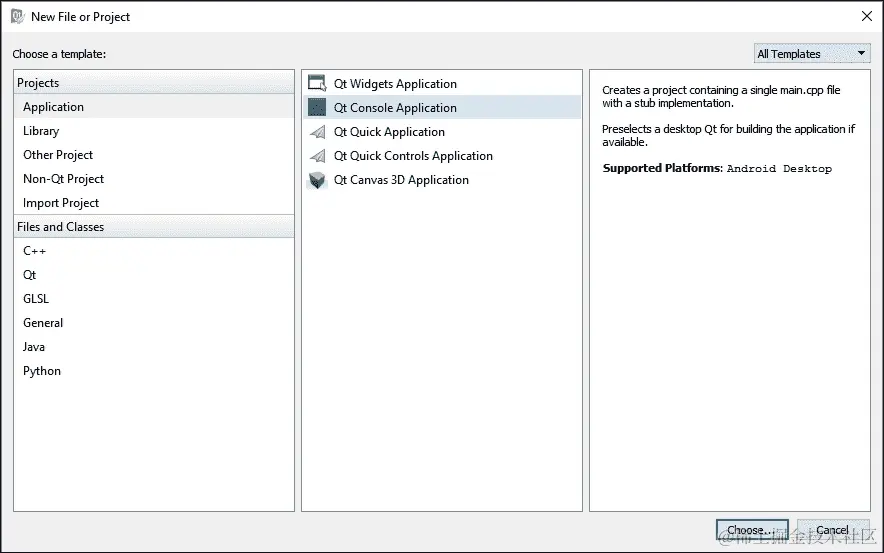884x553 pixels.
Task: Select Qt Widgets Application template
Action: (442, 83)
